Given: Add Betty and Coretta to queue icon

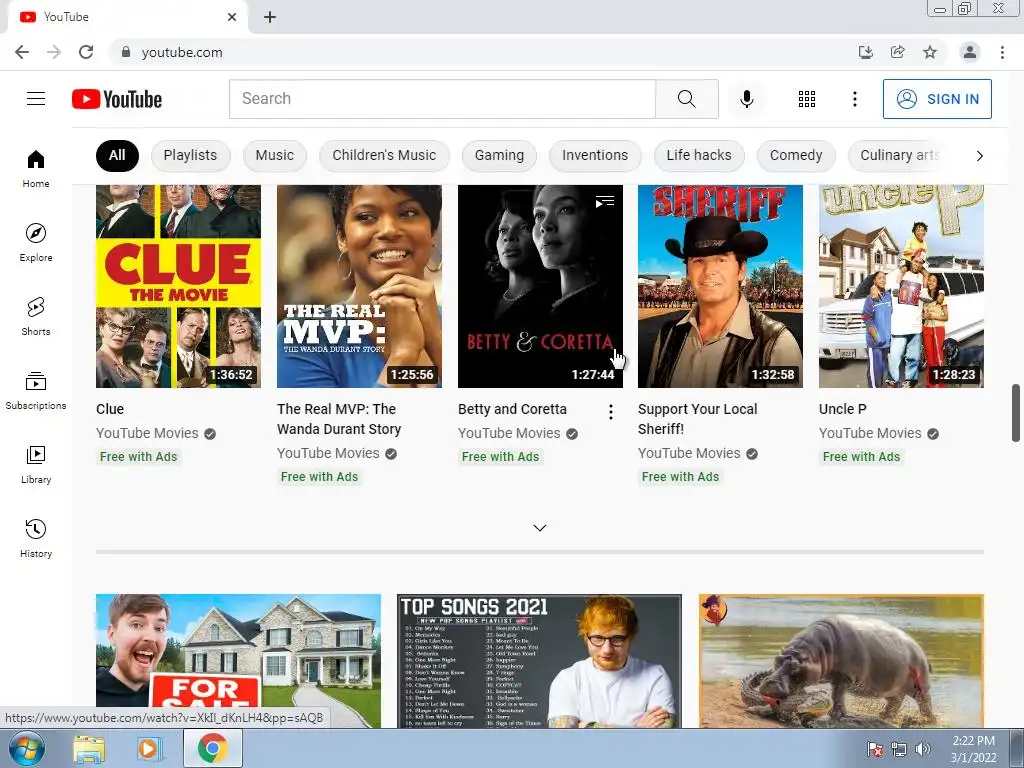Looking at the screenshot, I should point(605,202).
